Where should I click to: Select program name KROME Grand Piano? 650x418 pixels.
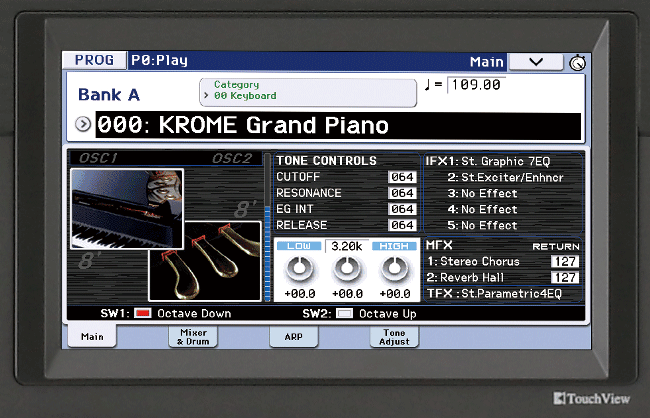(338, 125)
